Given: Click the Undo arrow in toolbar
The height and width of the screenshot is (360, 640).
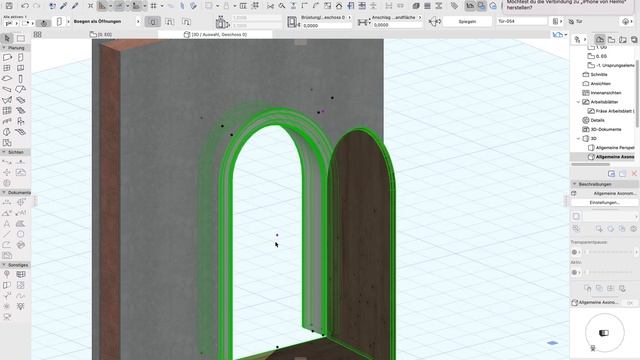Looking at the screenshot, I should click(x=25, y=6).
